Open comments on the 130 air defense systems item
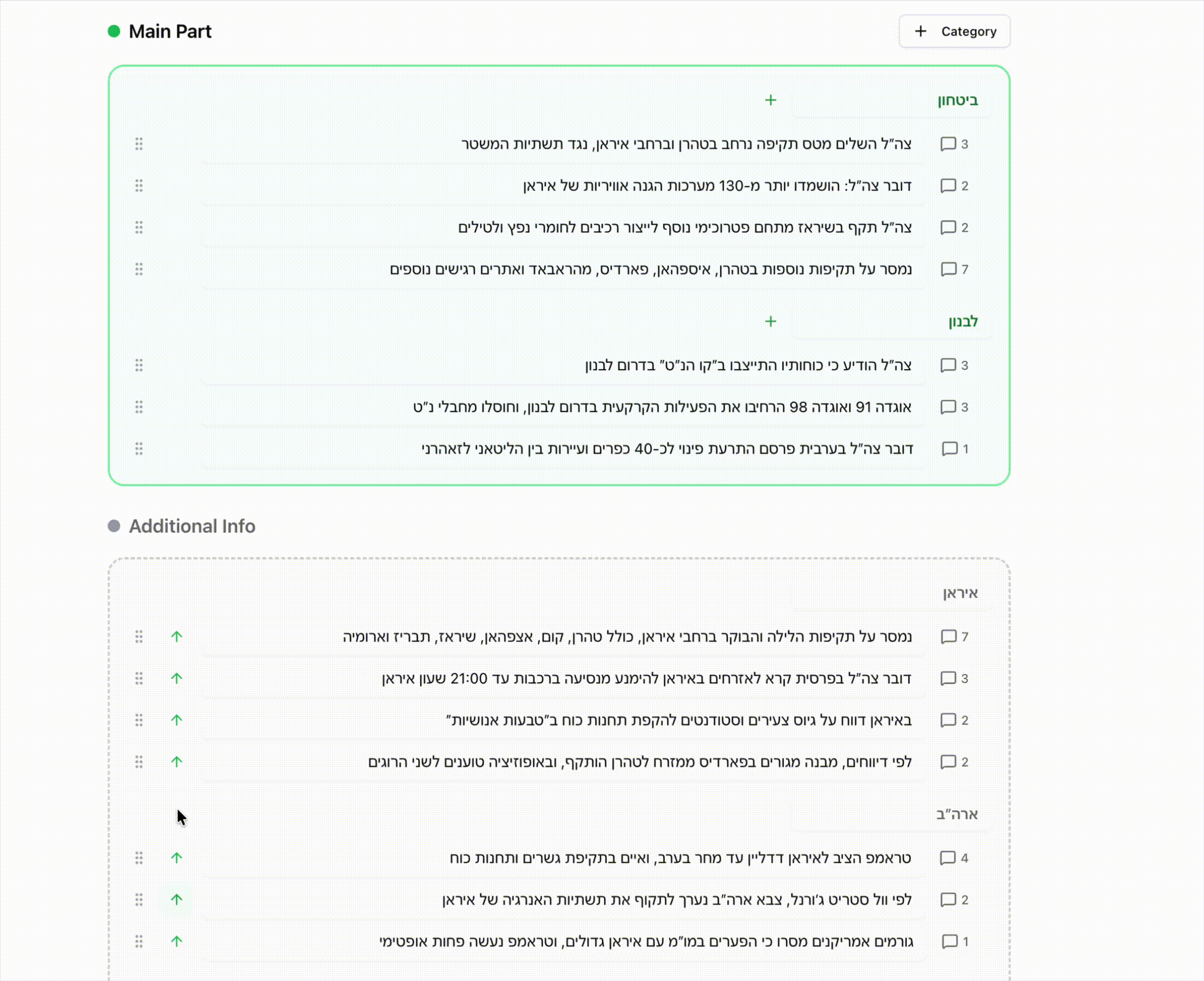1204x981 pixels. click(x=954, y=186)
